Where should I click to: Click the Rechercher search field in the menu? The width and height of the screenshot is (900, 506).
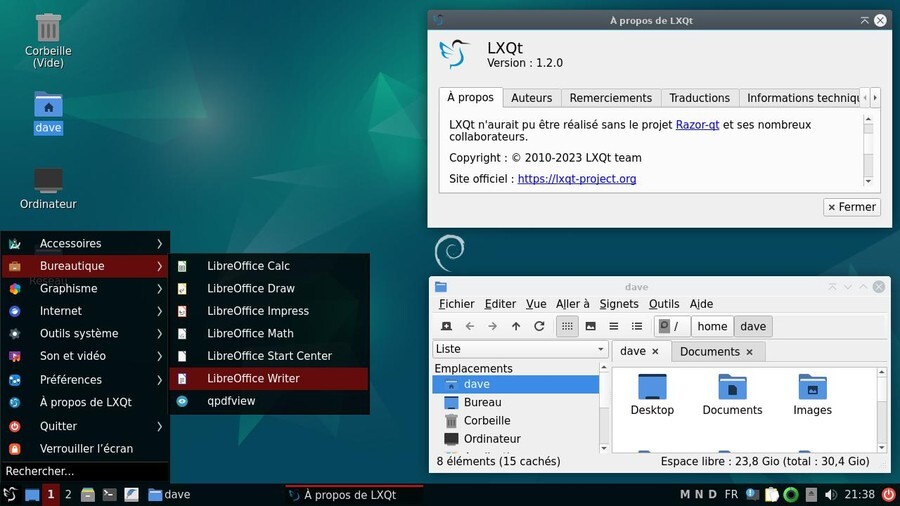pyautogui.click(x=85, y=471)
